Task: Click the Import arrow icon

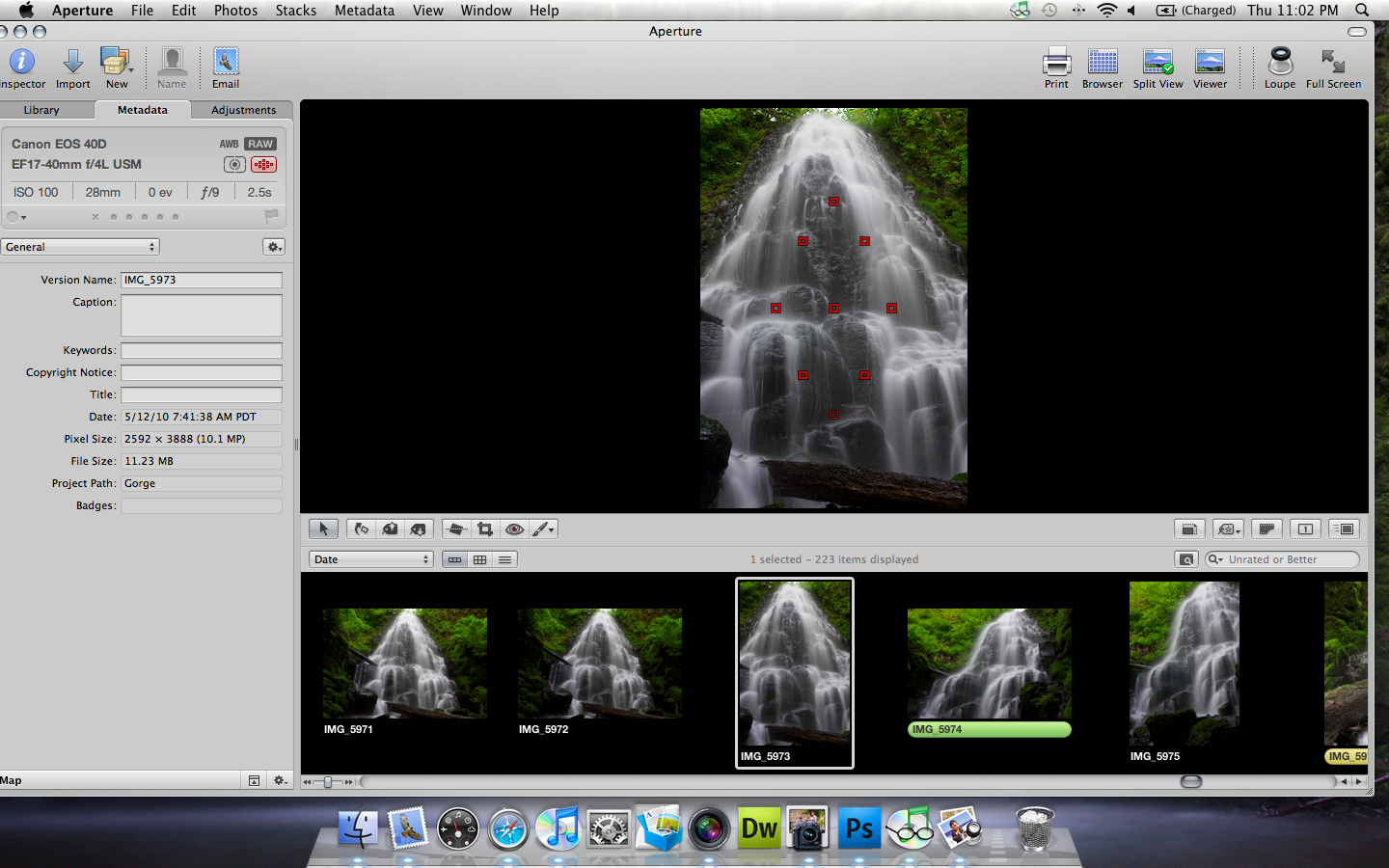Action: 72,62
